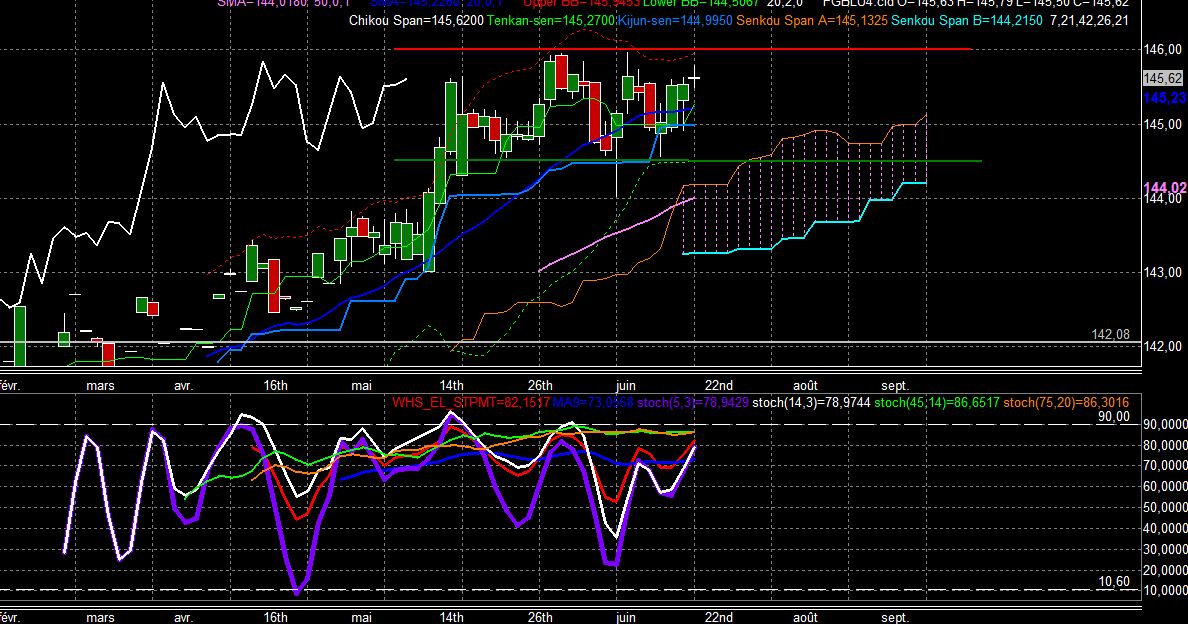Click 'juin' on the price chart date axis
Screen dimensions: 1188x624
(626, 385)
